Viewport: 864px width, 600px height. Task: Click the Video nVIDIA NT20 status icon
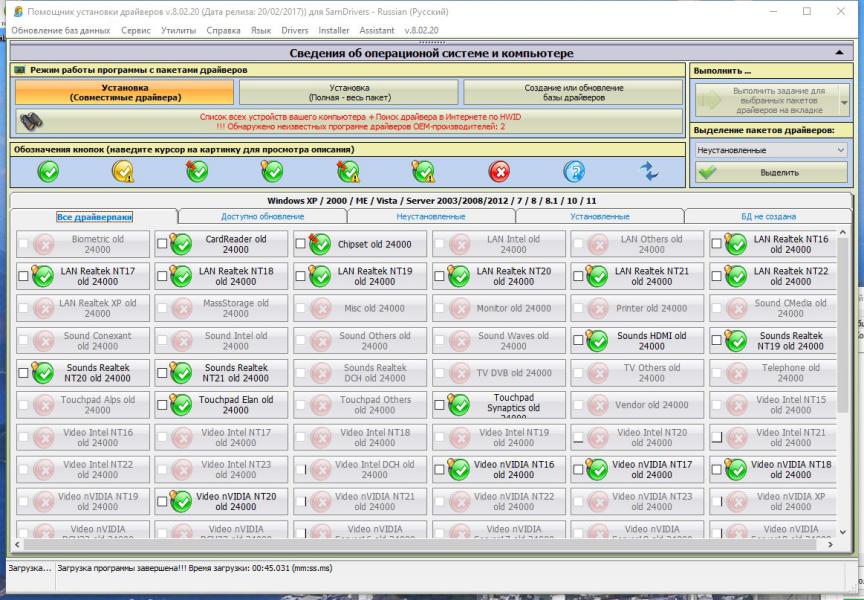pos(181,501)
